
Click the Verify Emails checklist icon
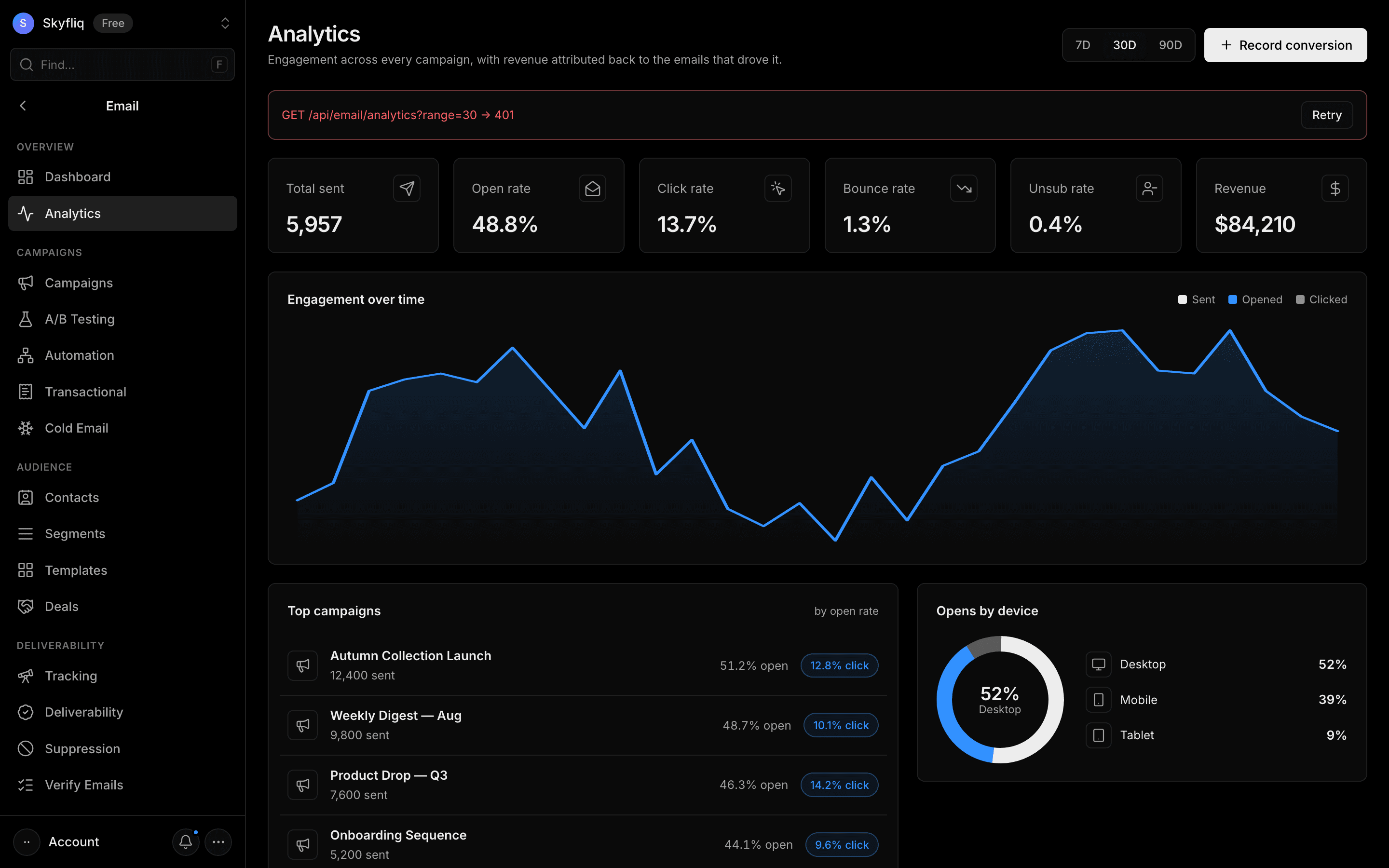coord(25,785)
